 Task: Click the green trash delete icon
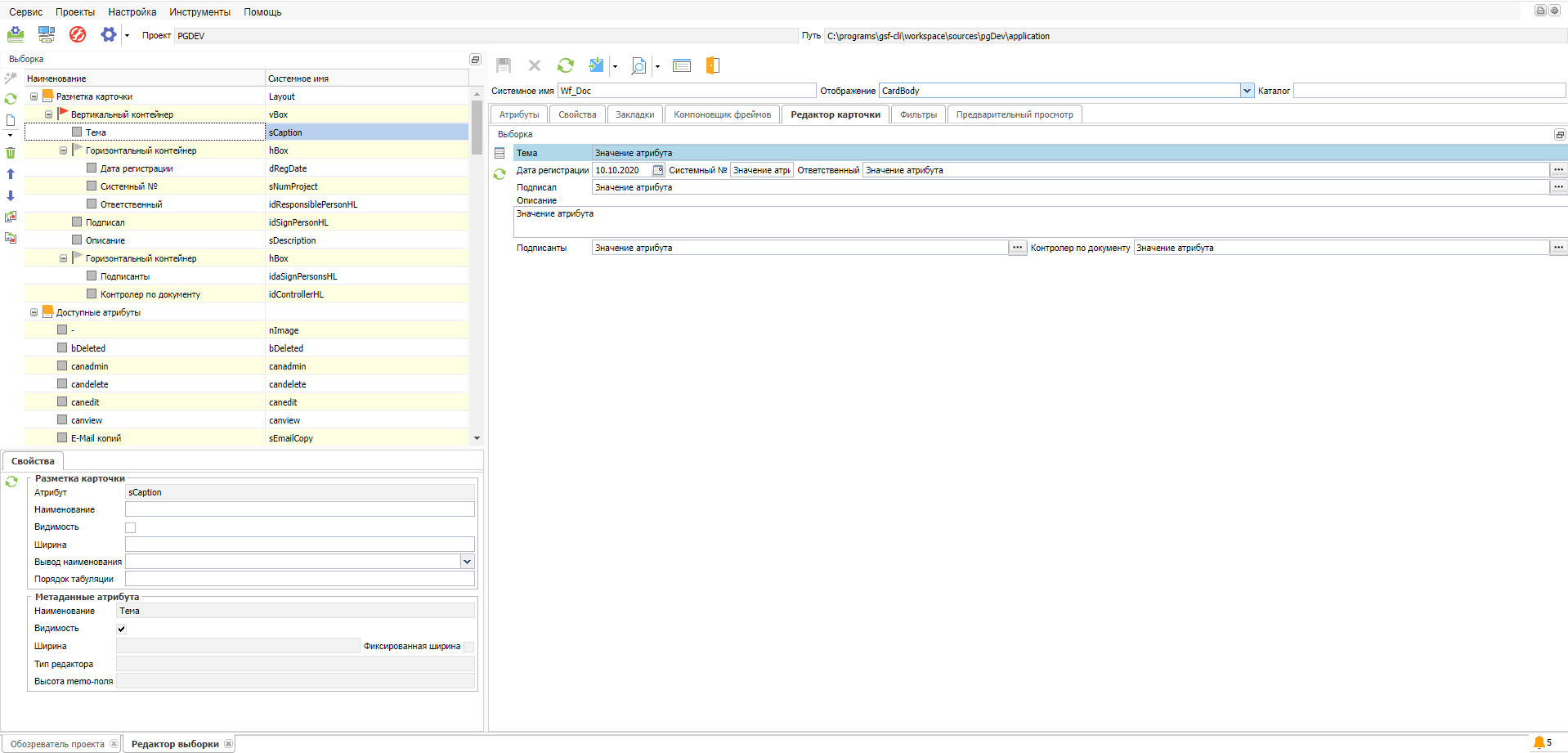[x=11, y=153]
